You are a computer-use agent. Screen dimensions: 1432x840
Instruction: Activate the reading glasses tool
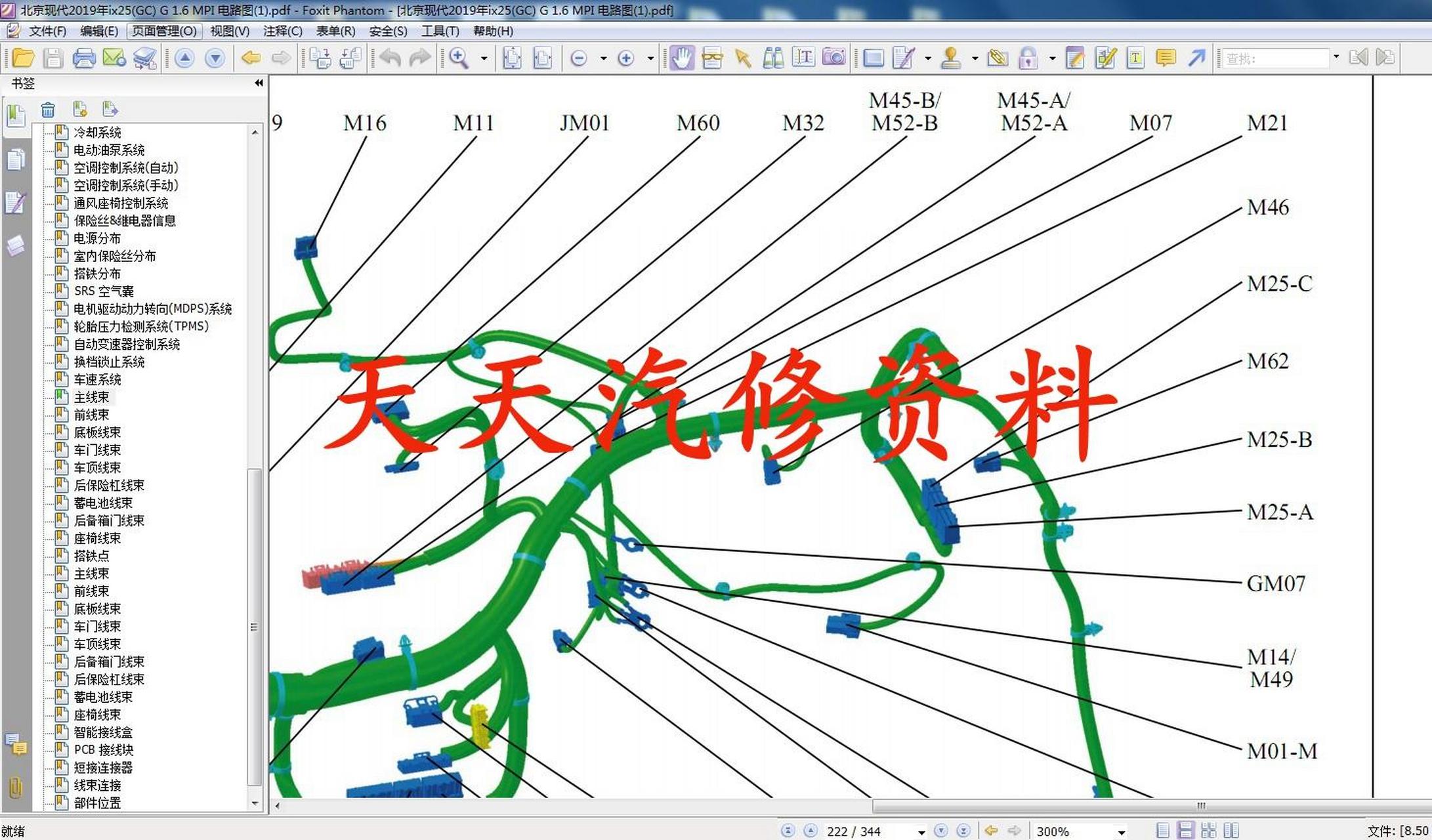712,58
